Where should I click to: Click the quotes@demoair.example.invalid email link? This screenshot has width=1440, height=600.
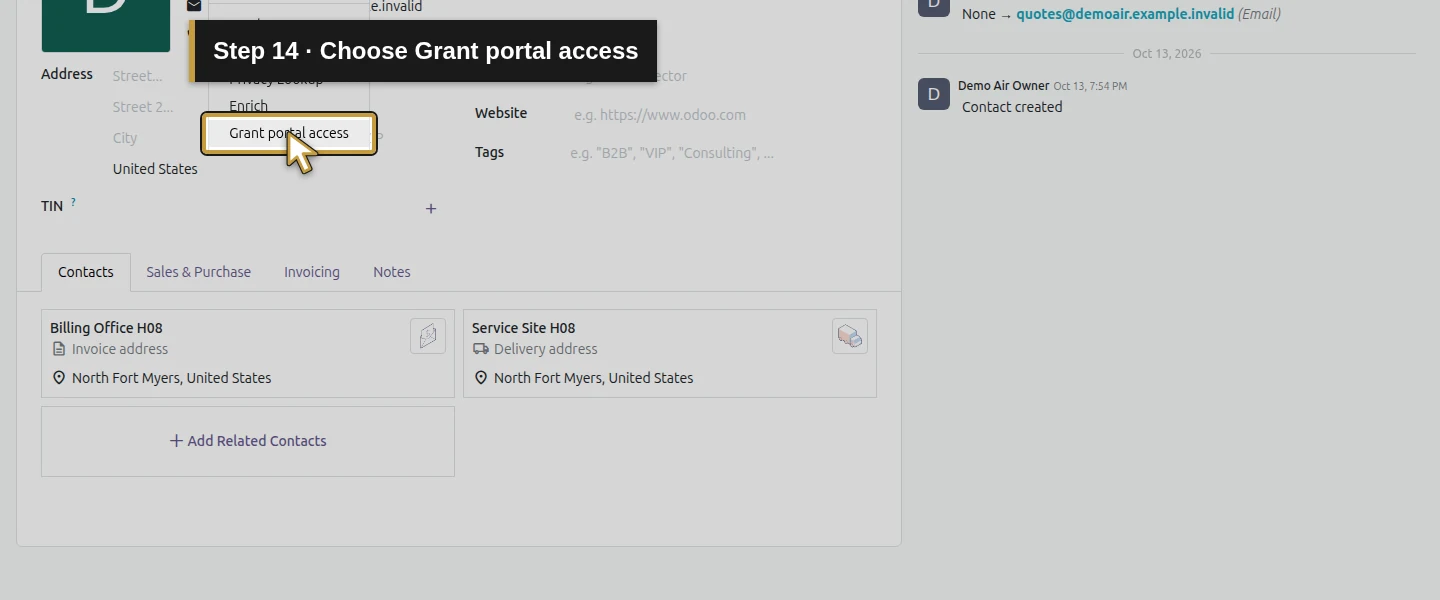pos(1125,14)
